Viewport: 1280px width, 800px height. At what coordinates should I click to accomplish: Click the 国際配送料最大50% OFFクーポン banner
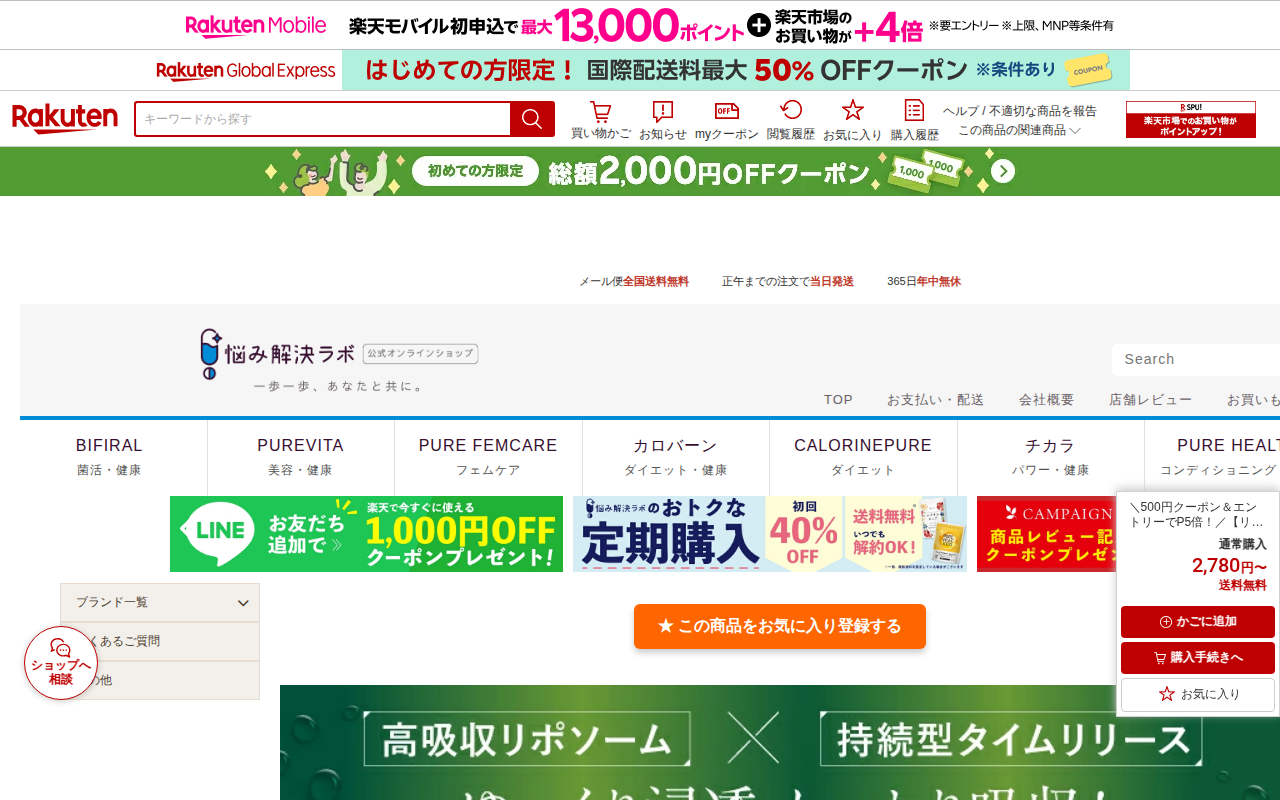735,70
